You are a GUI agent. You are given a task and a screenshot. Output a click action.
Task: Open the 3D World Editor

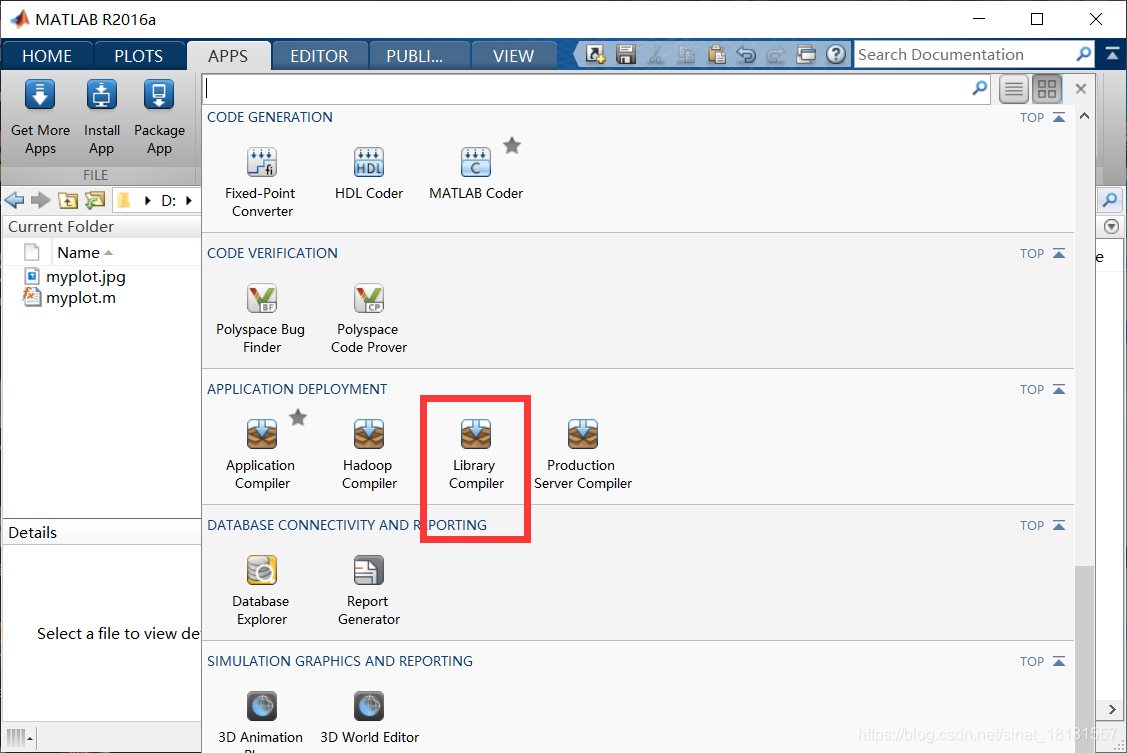(369, 716)
